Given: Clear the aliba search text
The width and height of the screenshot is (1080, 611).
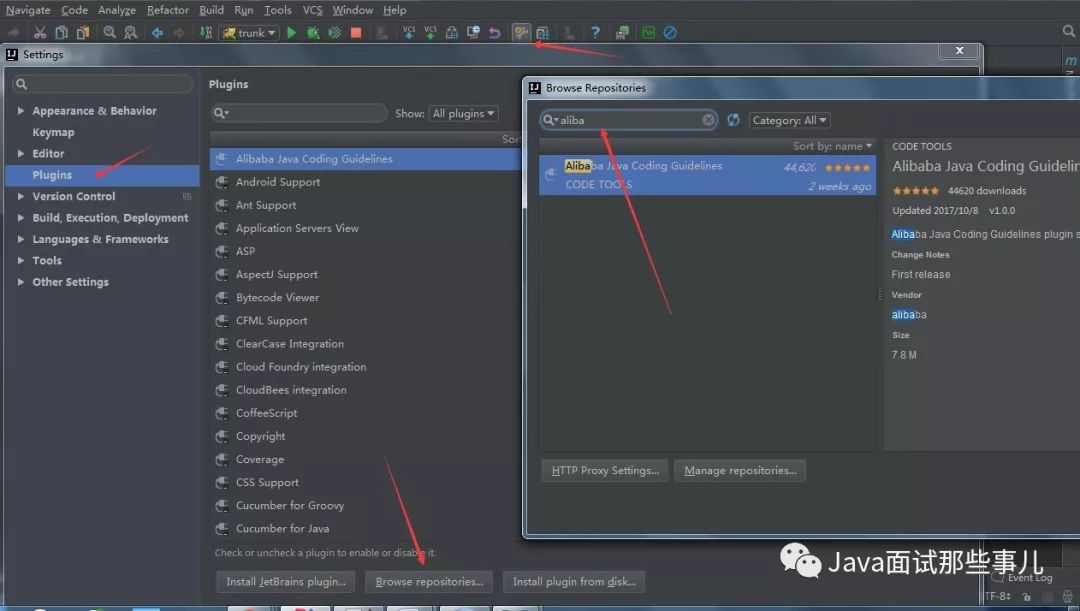Looking at the screenshot, I should point(708,120).
